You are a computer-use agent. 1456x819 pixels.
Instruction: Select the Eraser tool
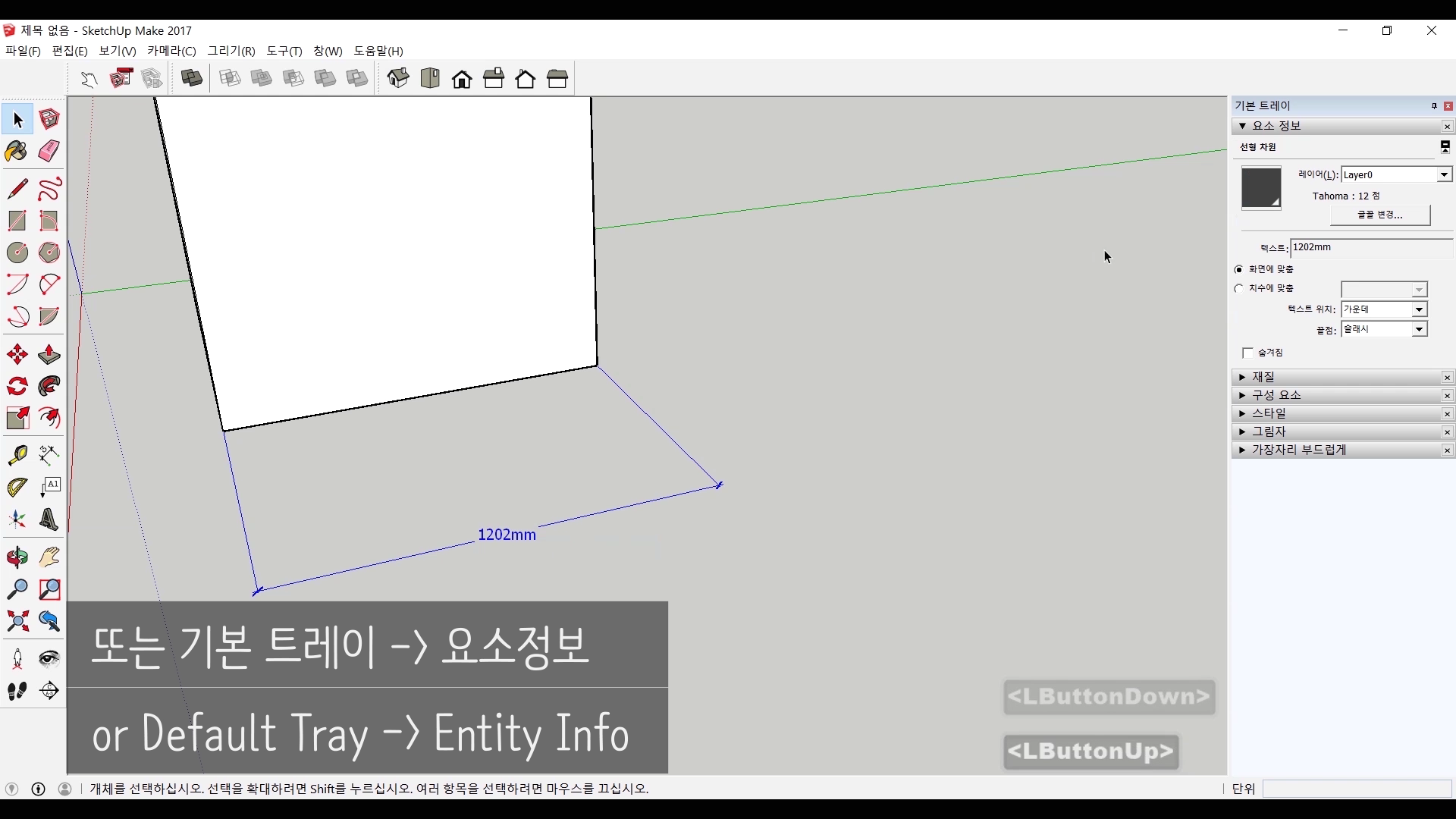[x=49, y=151]
